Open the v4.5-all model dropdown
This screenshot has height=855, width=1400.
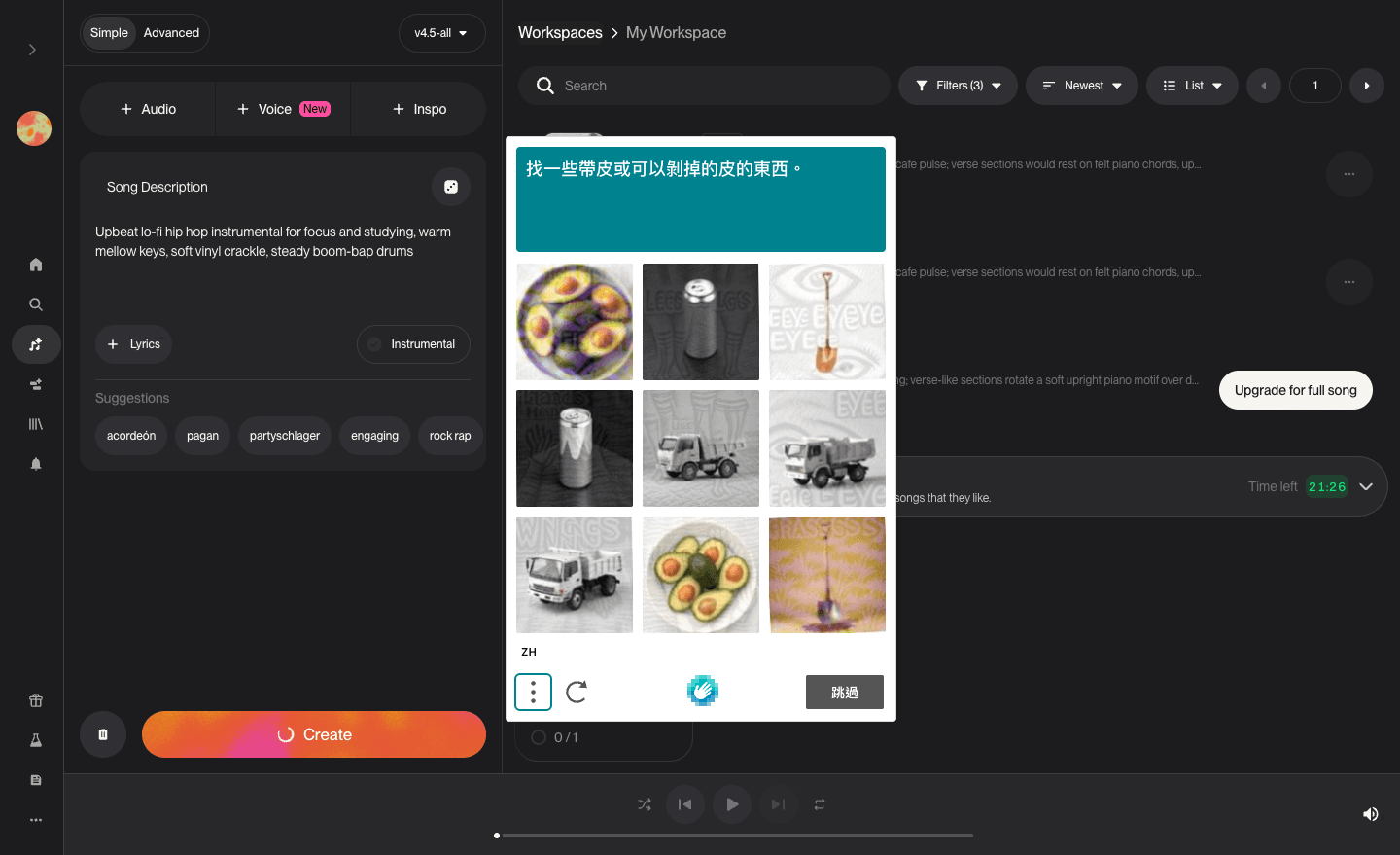tap(441, 33)
